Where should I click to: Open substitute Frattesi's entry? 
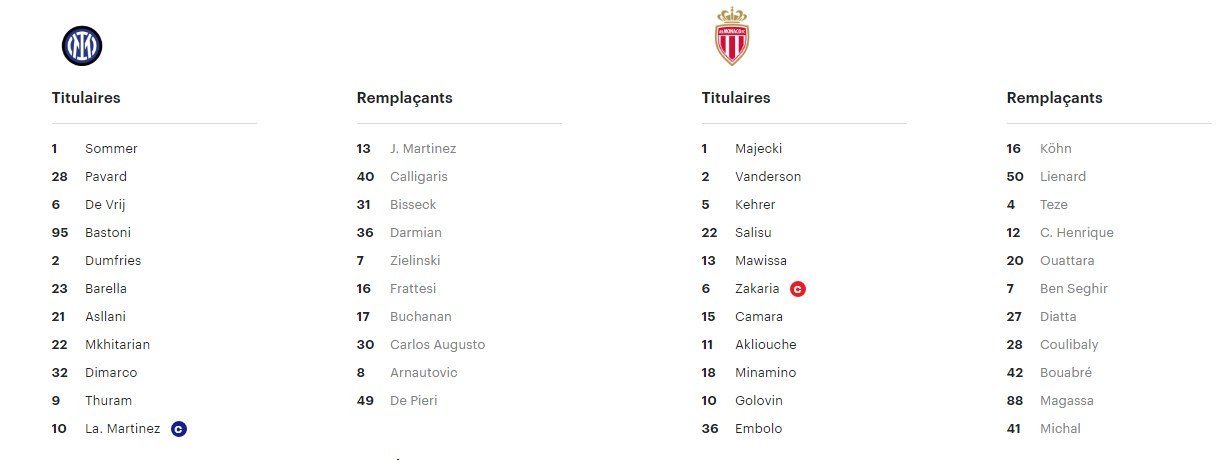coord(413,289)
